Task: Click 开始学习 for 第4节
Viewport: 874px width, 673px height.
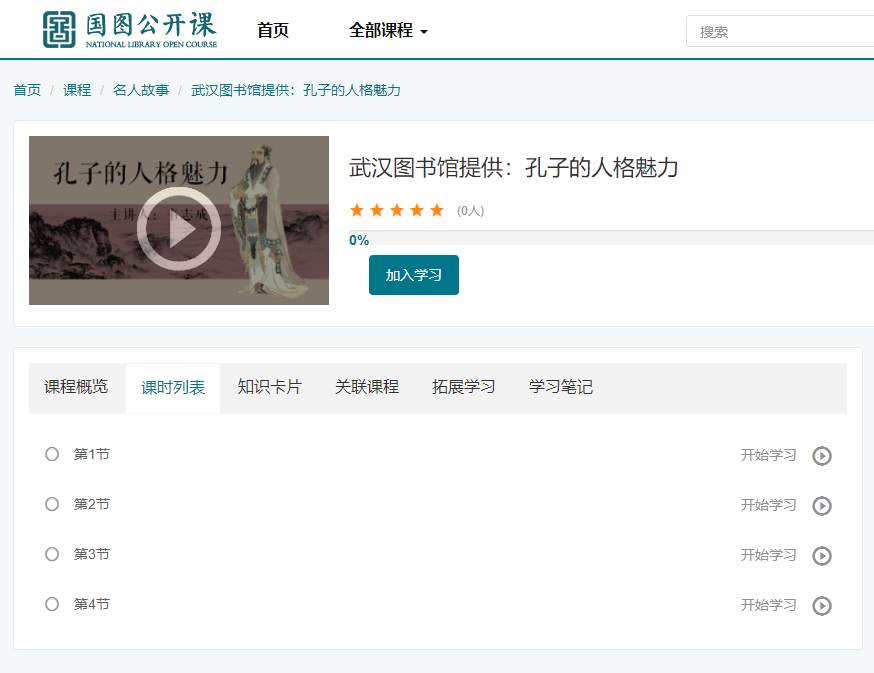Action: (x=768, y=605)
